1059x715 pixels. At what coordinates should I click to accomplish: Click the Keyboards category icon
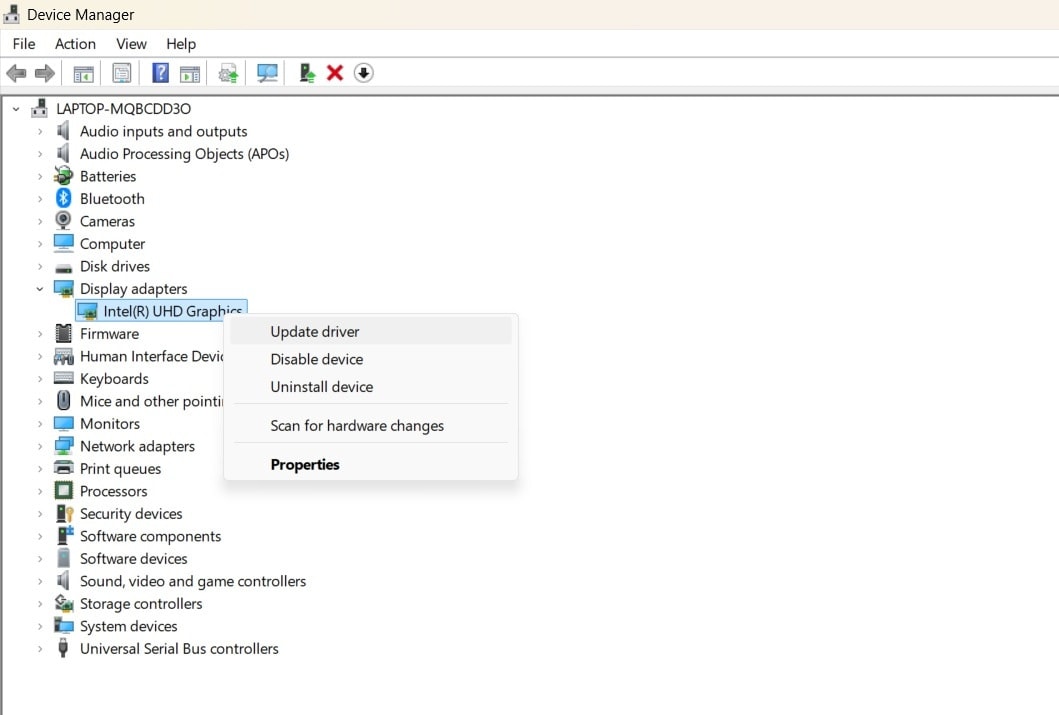63,378
